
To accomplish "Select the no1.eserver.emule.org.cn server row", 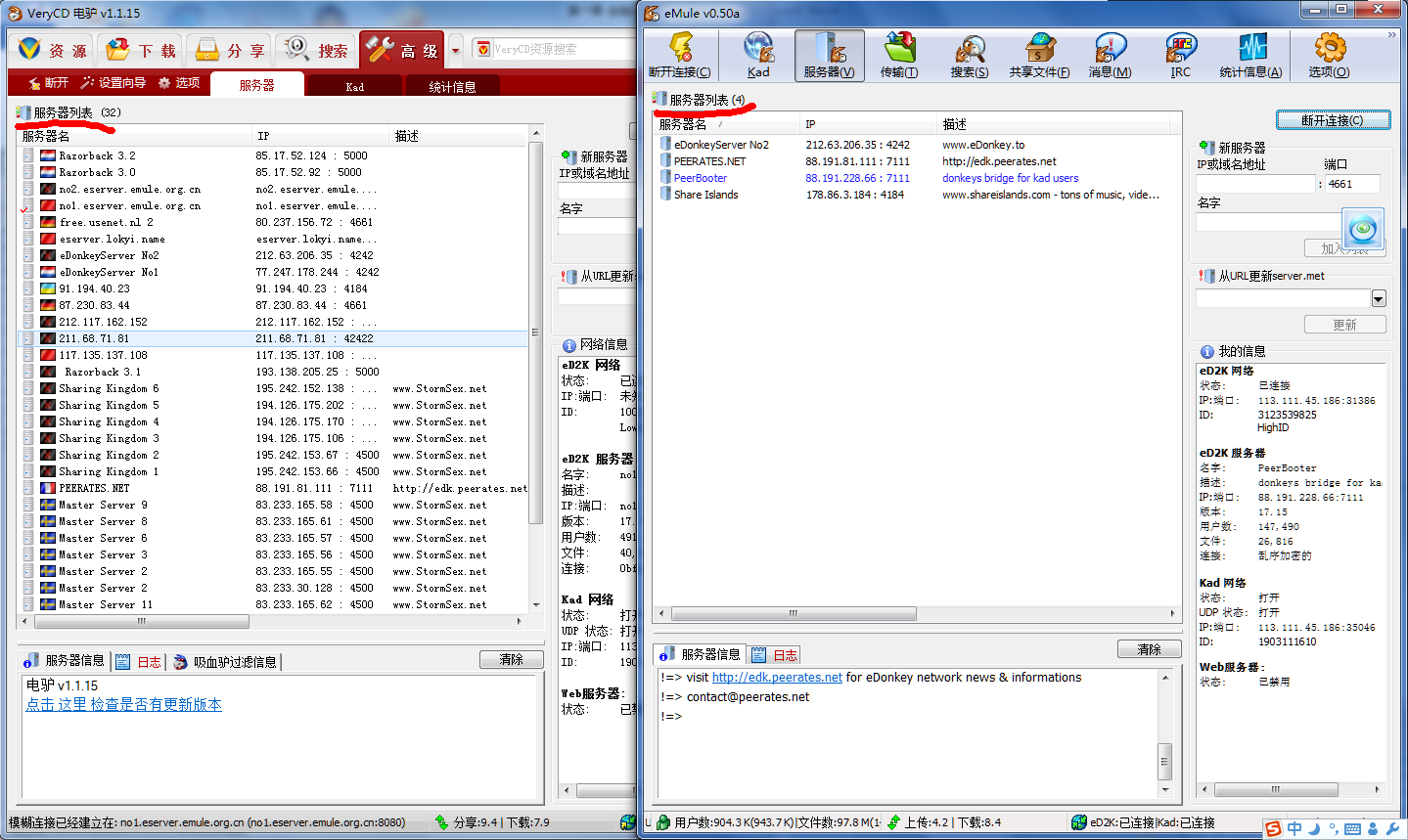I will coord(275,205).
